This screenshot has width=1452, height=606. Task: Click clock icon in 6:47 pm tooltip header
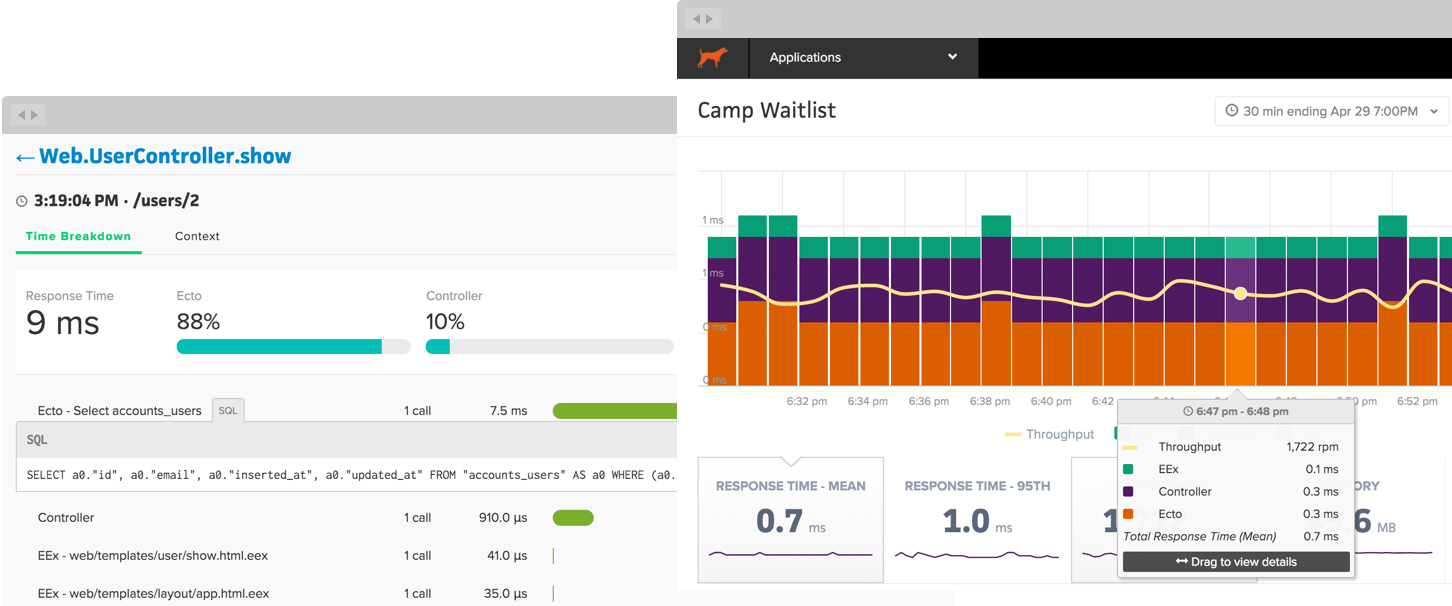[x=1188, y=411]
